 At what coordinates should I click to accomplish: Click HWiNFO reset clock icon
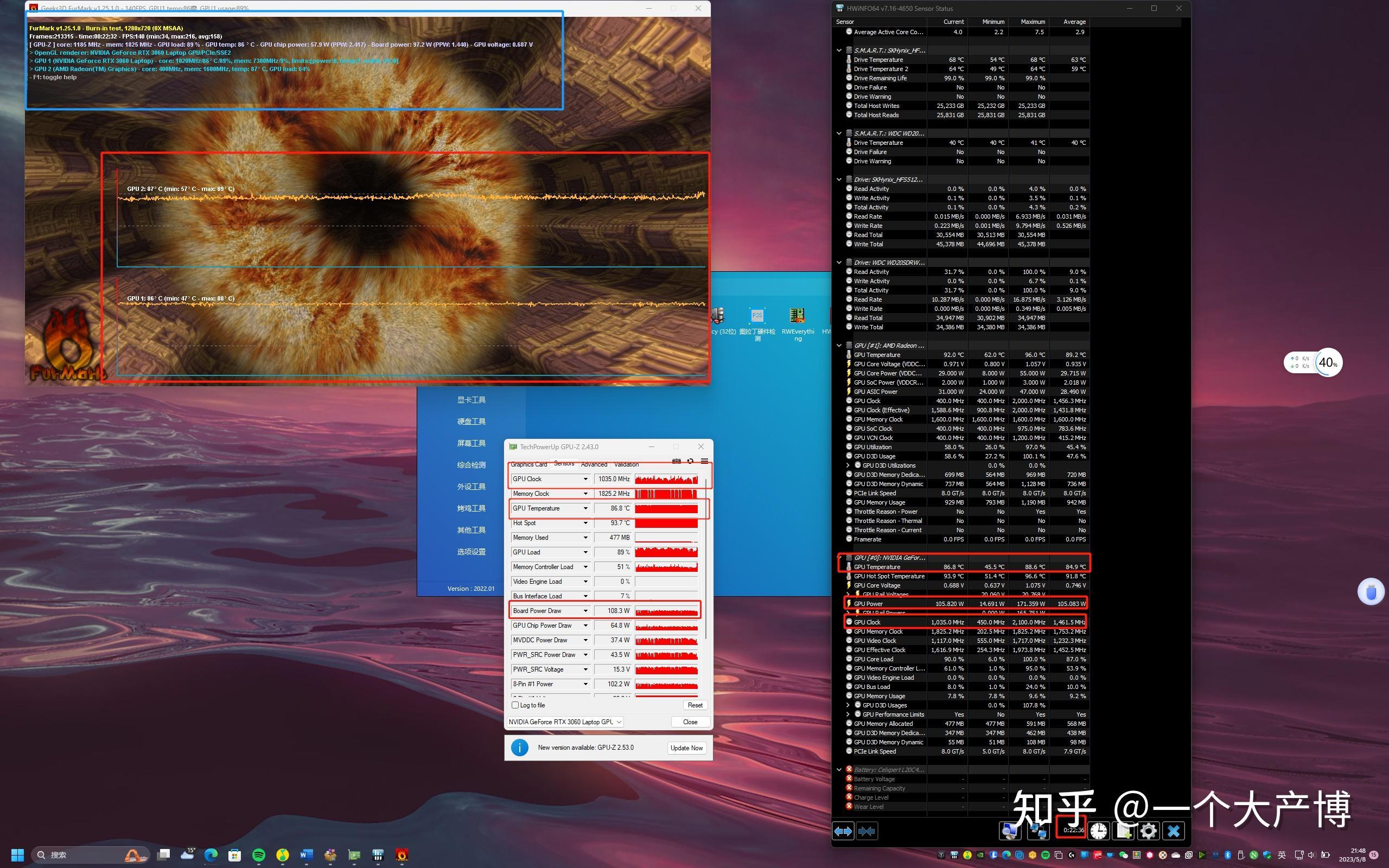pos(1099,831)
